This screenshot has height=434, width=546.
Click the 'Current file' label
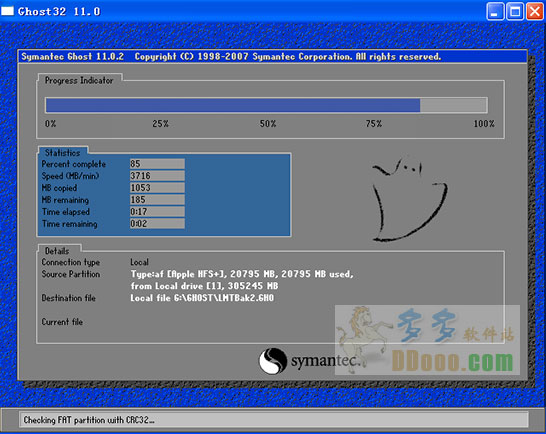pyautogui.click(x=62, y=322)
